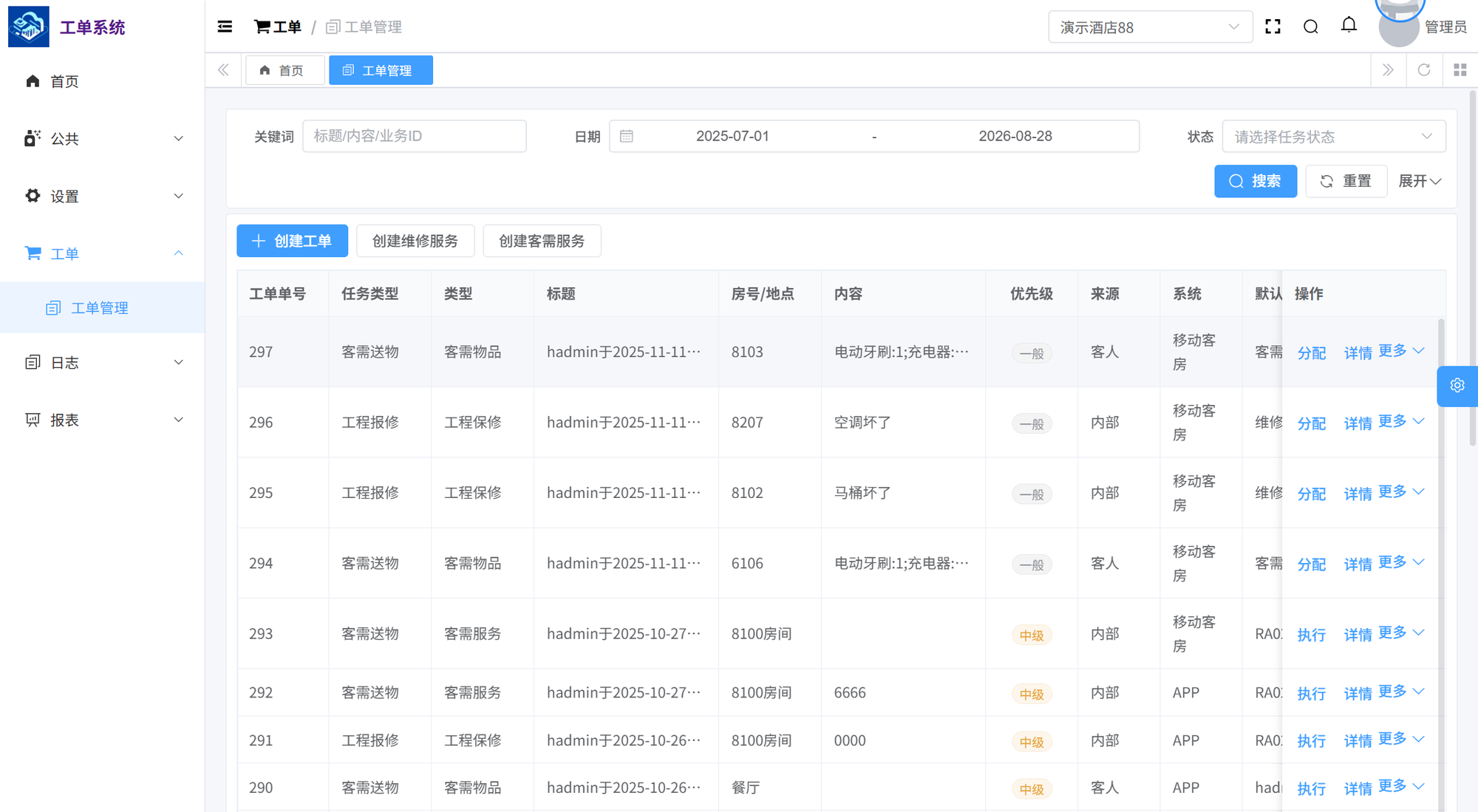Expand more filters with 展开
Screen dimensions: 1478x812
1420,181
